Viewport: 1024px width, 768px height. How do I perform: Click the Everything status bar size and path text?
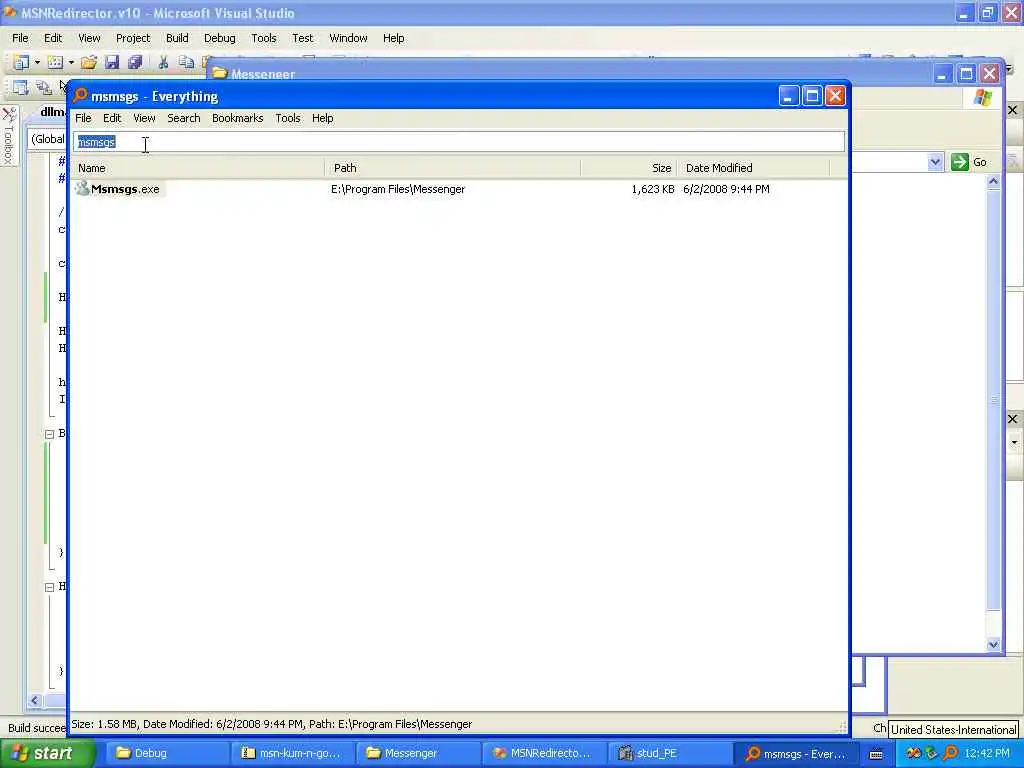272,724
